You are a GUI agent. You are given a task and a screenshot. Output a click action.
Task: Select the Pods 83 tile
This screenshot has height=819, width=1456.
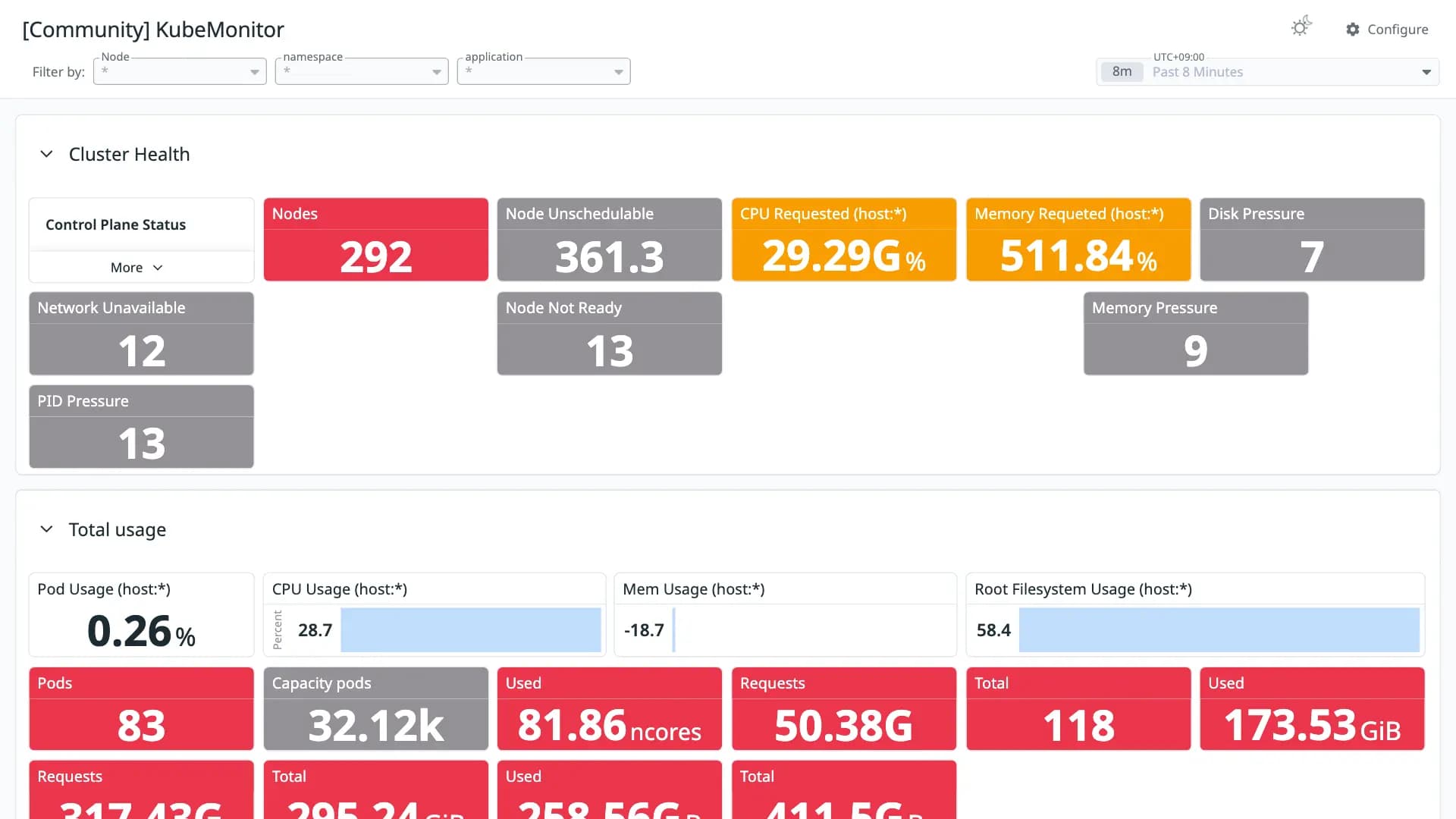coord(142,709)
